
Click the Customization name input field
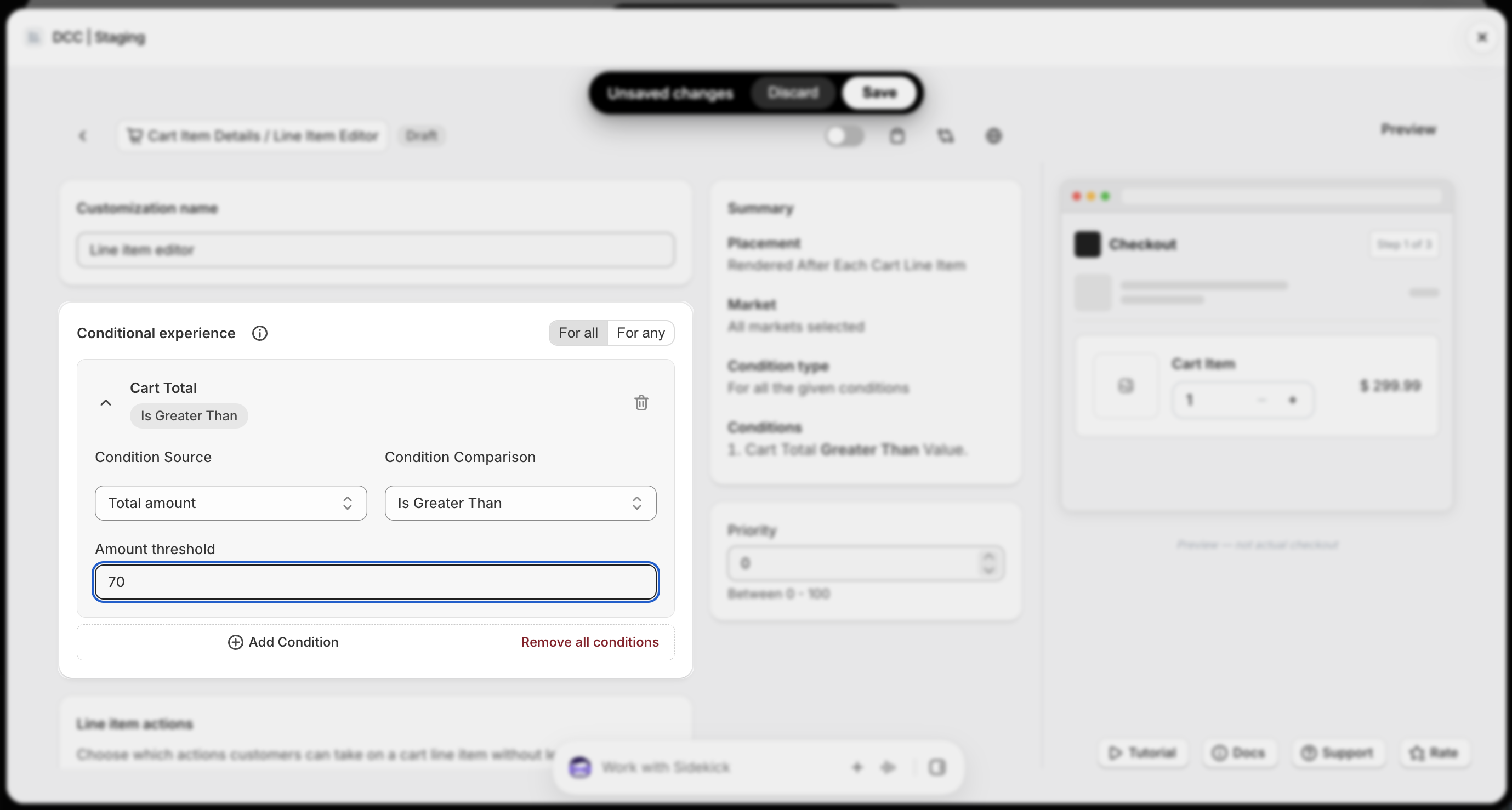click(376, 250)
